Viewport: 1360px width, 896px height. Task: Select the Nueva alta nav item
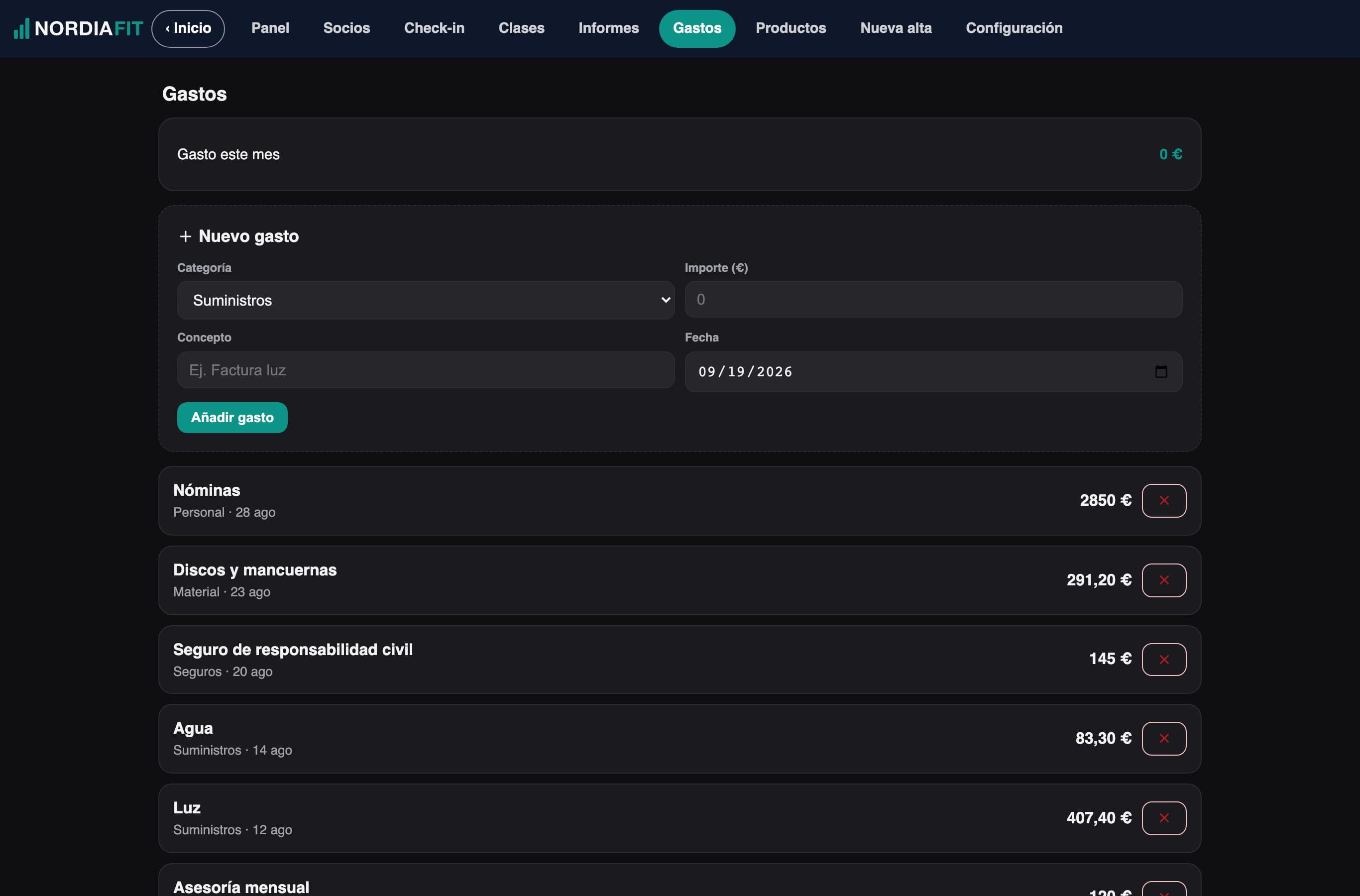pyautogui.click(x=896, y=28)
